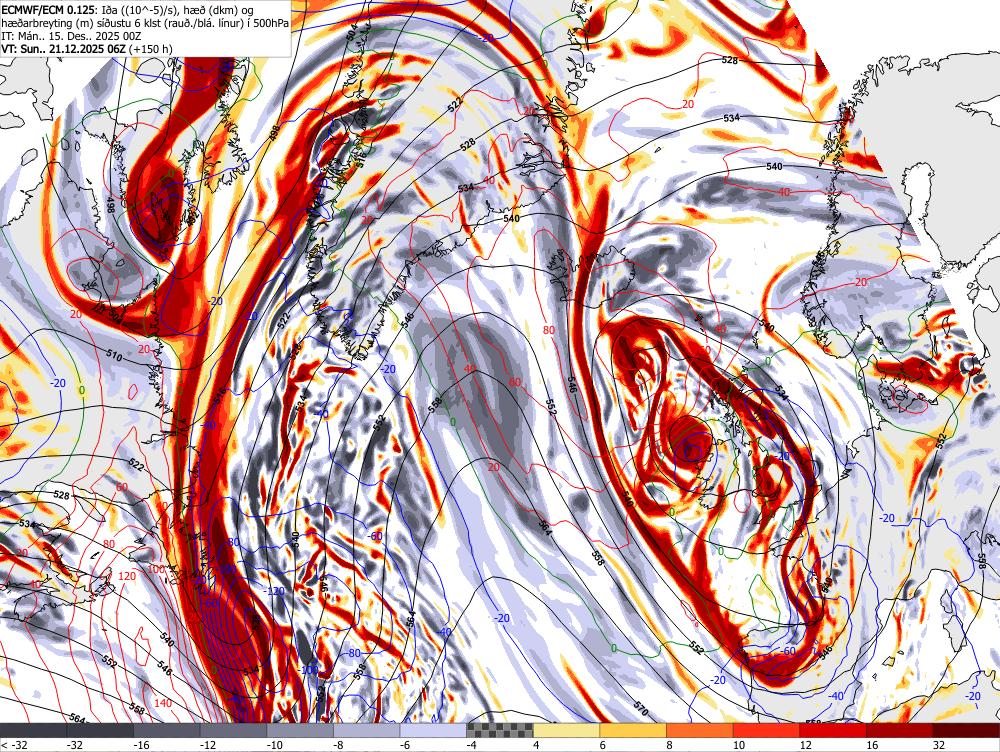Pick the legend swatch above the '-10' label
This screenshot has width=1000, height=752.
[300, 730]
